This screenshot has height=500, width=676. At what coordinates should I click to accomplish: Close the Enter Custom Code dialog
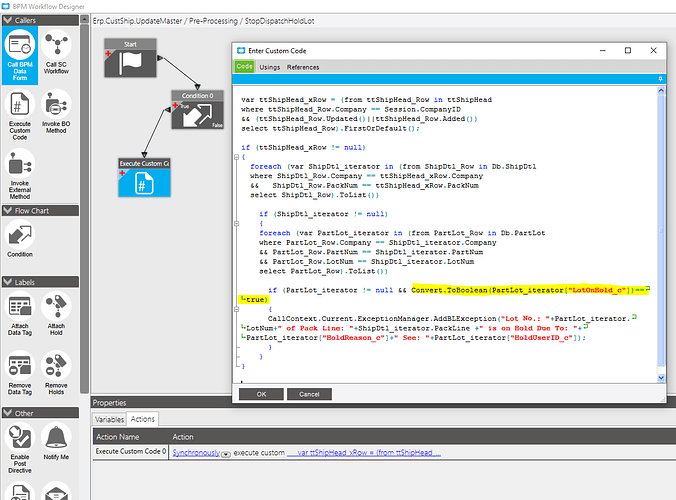[x=653, y=50]
